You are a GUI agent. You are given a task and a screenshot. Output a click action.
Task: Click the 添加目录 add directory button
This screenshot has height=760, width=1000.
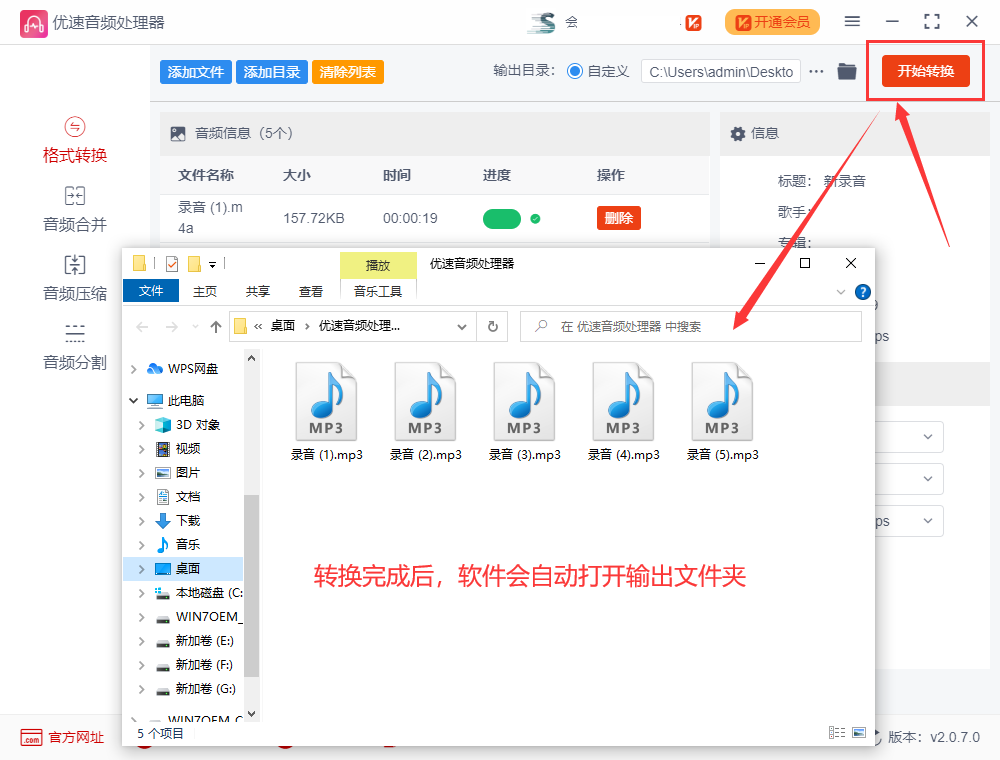272,72
